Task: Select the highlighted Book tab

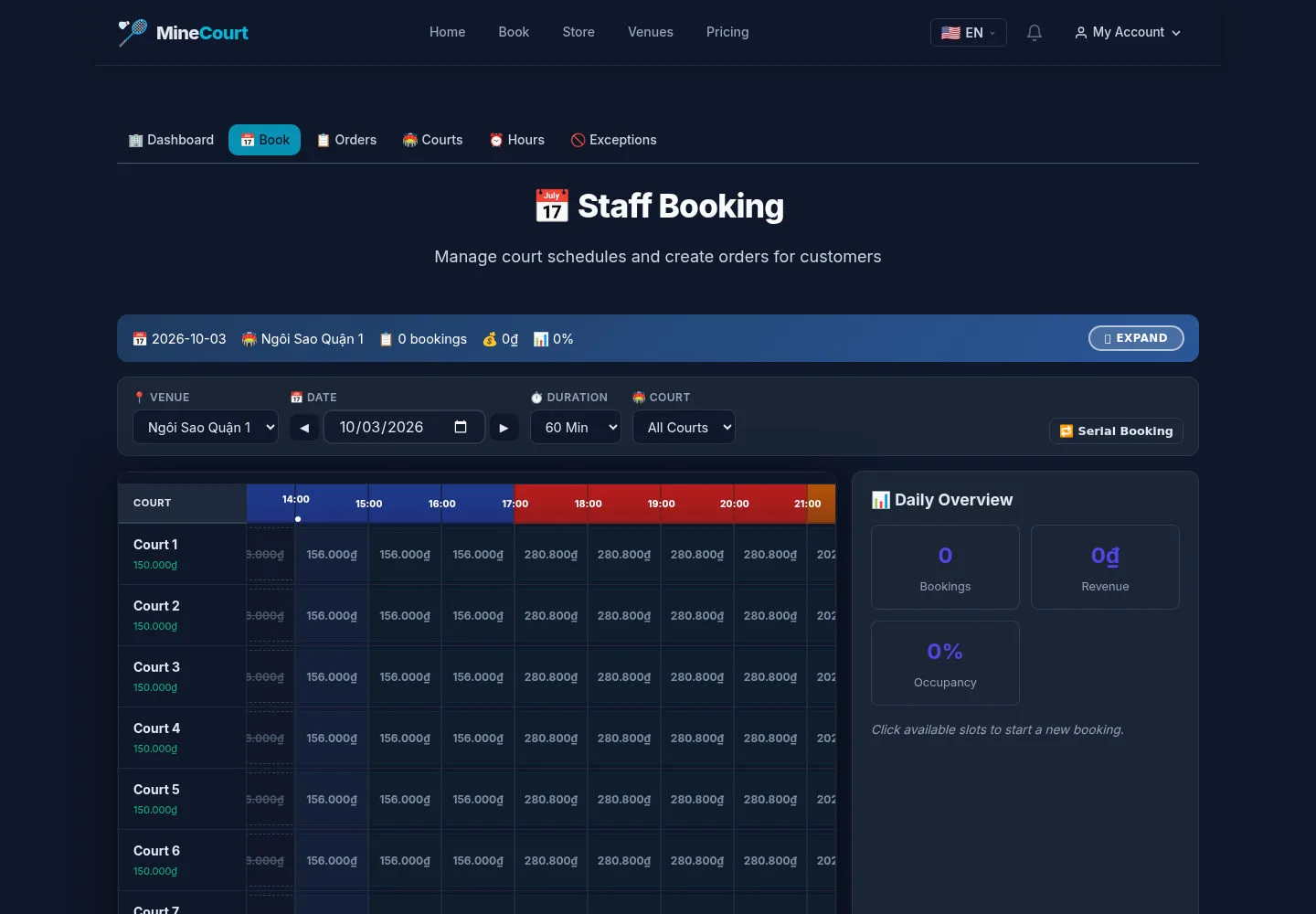Action: [x=264, y=140]
